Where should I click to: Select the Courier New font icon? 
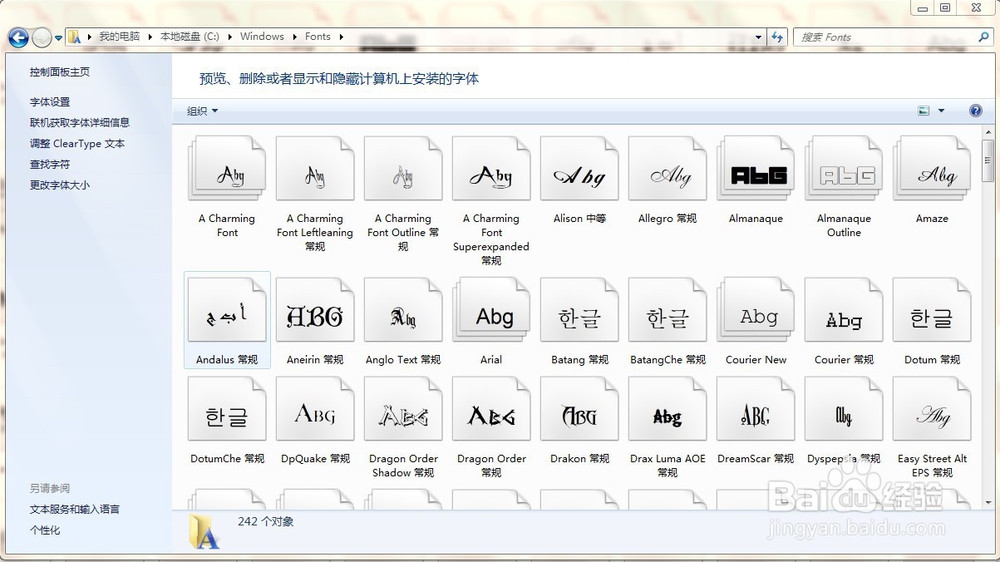(x=755, y=310)
